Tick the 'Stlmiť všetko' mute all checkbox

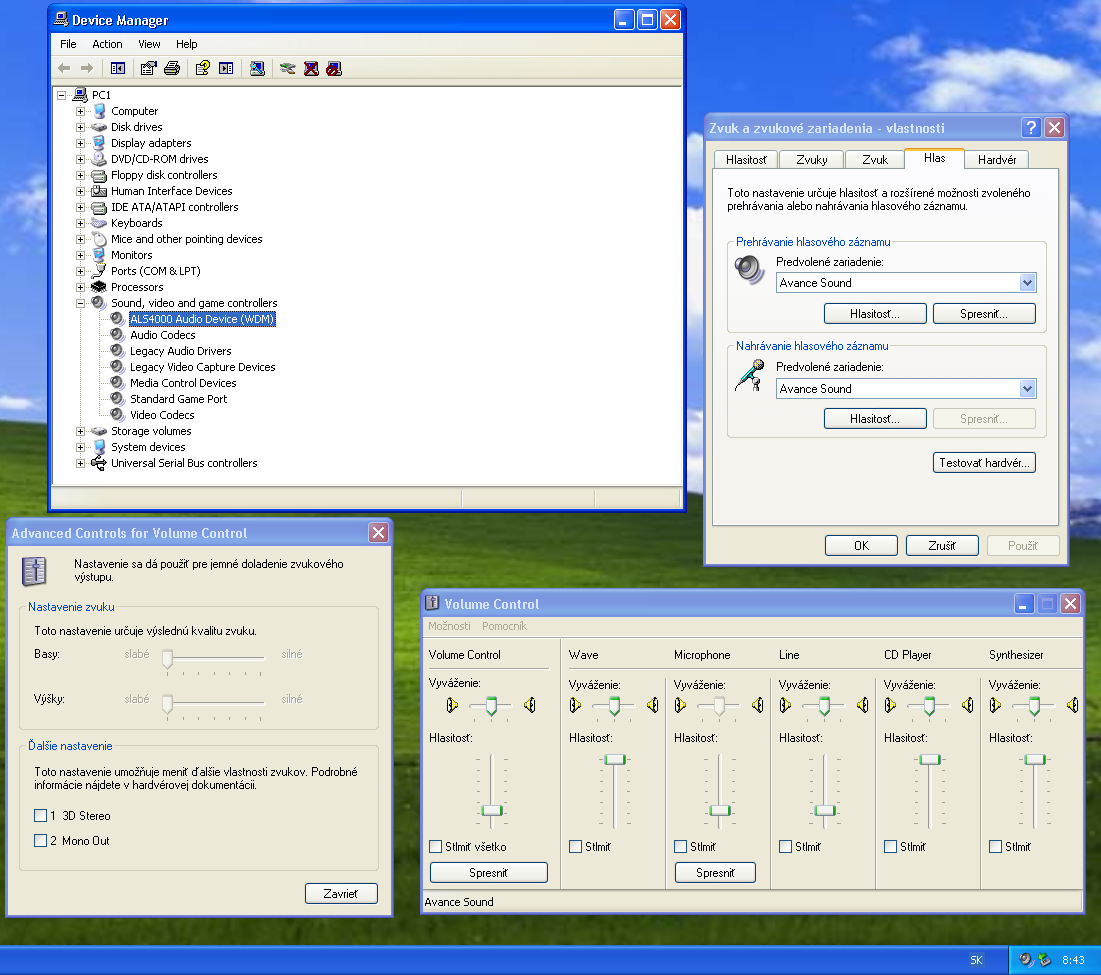pyautogui.click(x=436, y=847)
